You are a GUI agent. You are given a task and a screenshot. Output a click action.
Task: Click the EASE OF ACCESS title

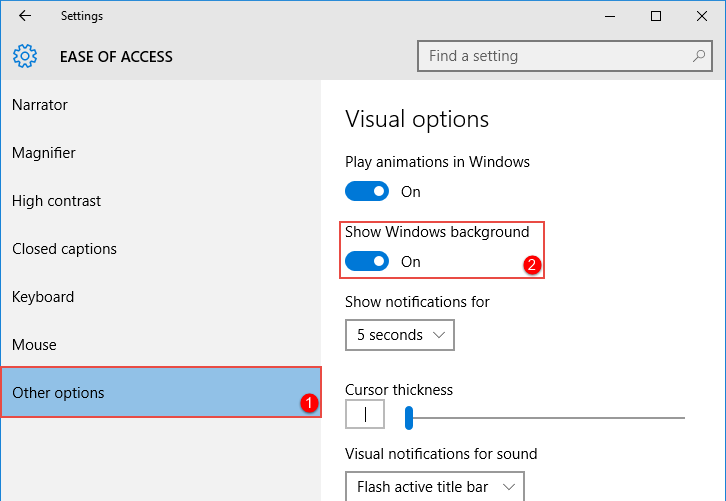116,56
